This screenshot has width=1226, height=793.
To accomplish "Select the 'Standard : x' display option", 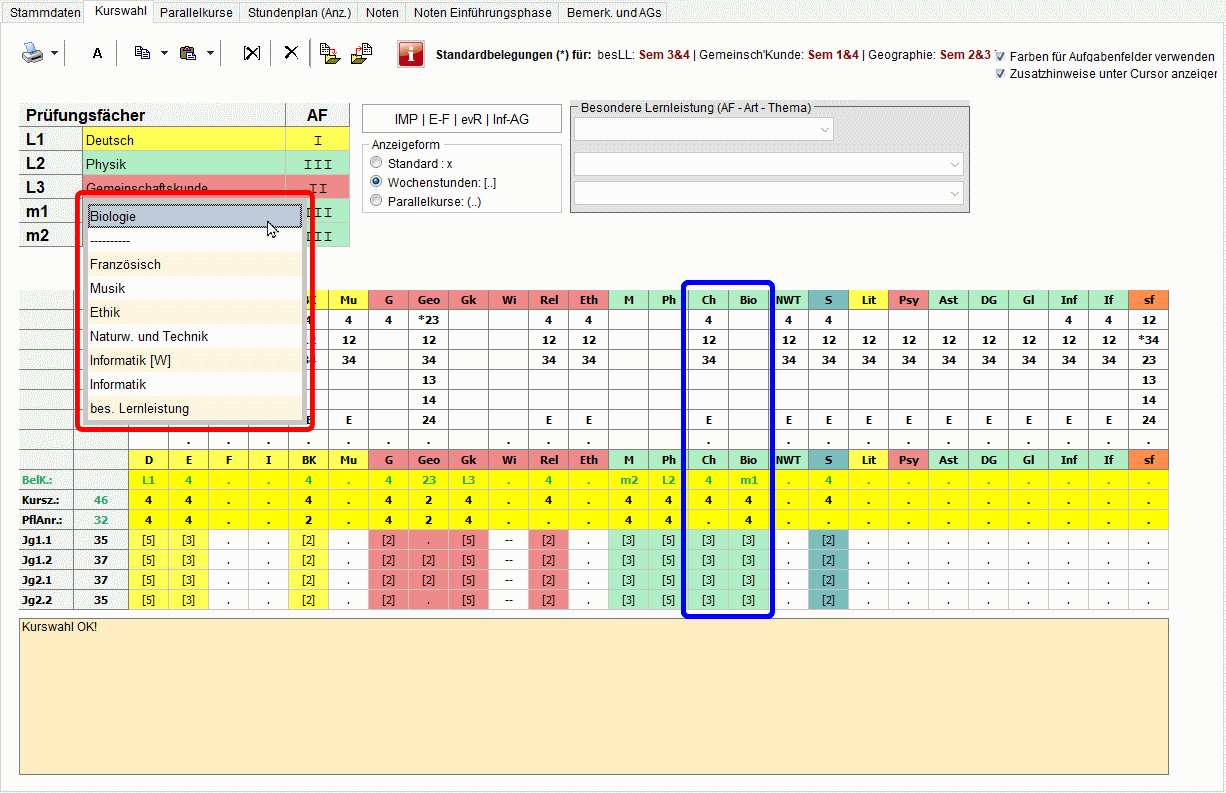I will point(376,163).
